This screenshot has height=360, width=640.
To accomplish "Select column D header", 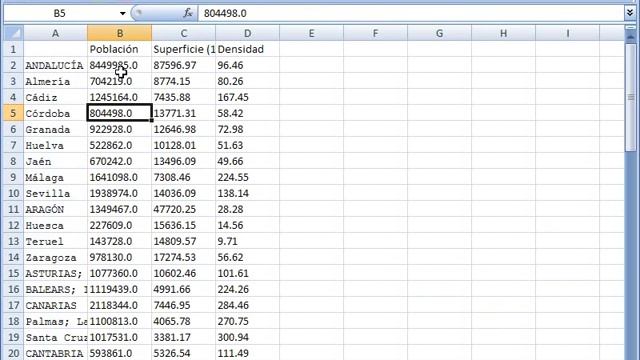I will point(247,33).
